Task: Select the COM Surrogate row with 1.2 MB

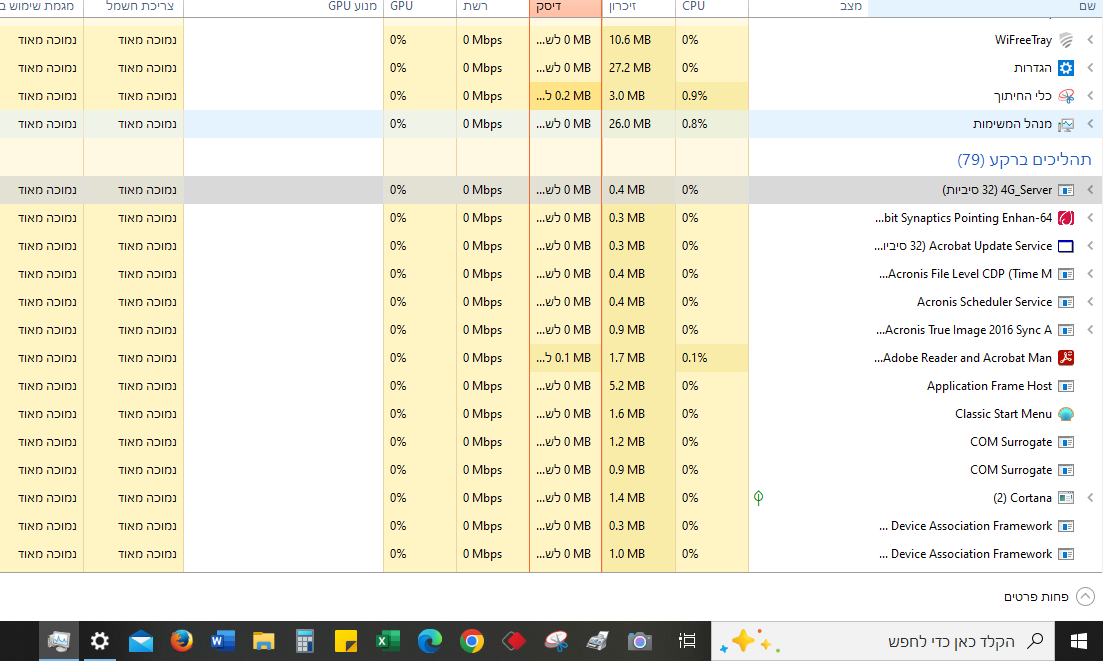Action: [x=552, y=442]
